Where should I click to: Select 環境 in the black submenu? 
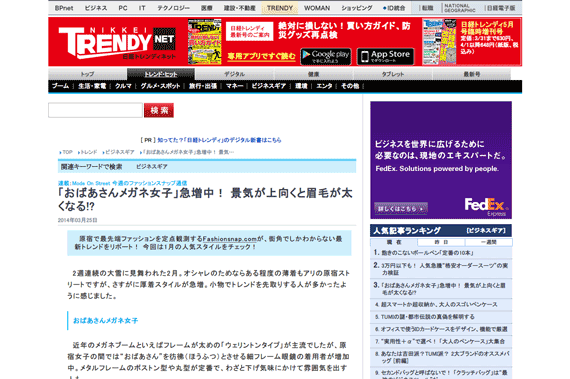pyautogui.click(x=301, y=86)
